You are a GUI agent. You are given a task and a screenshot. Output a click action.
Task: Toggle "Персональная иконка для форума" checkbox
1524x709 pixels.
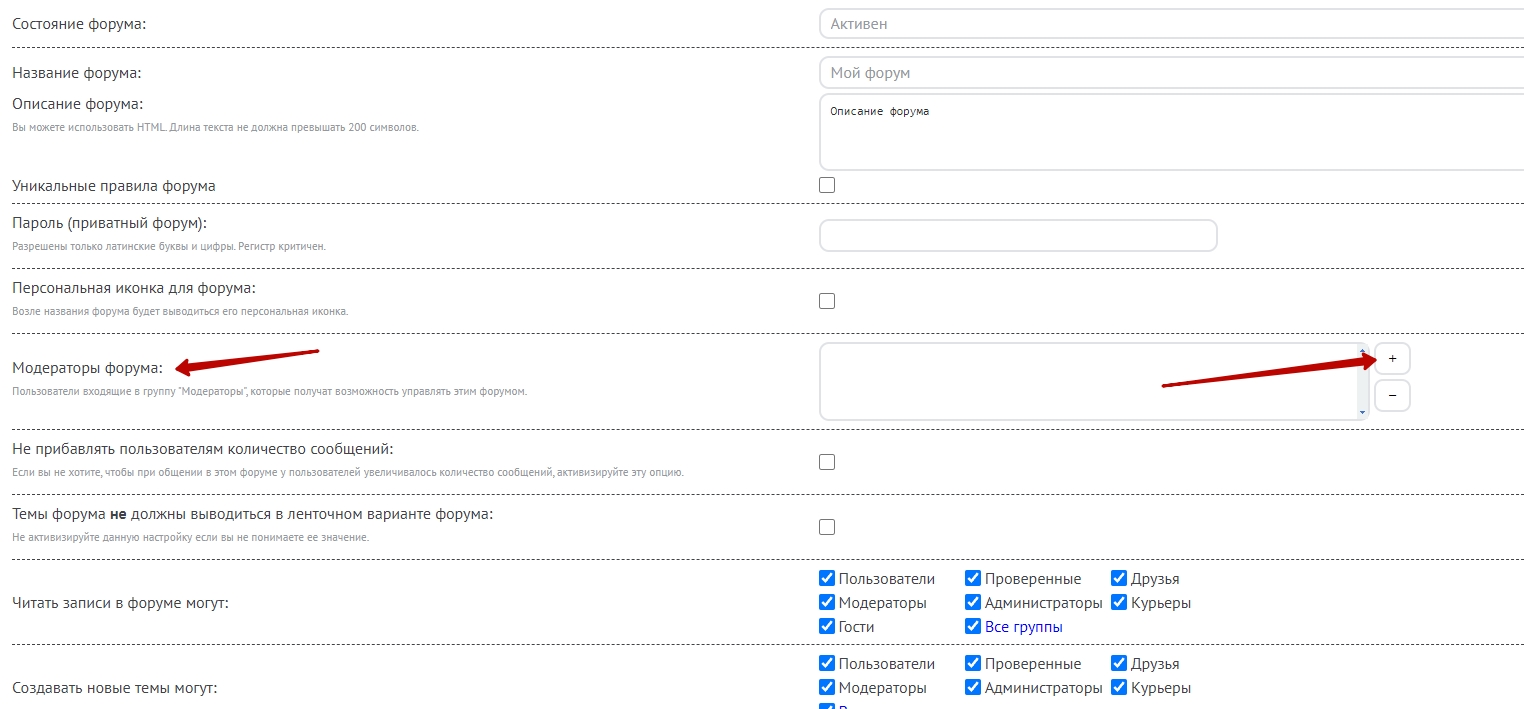click(827, 301)
